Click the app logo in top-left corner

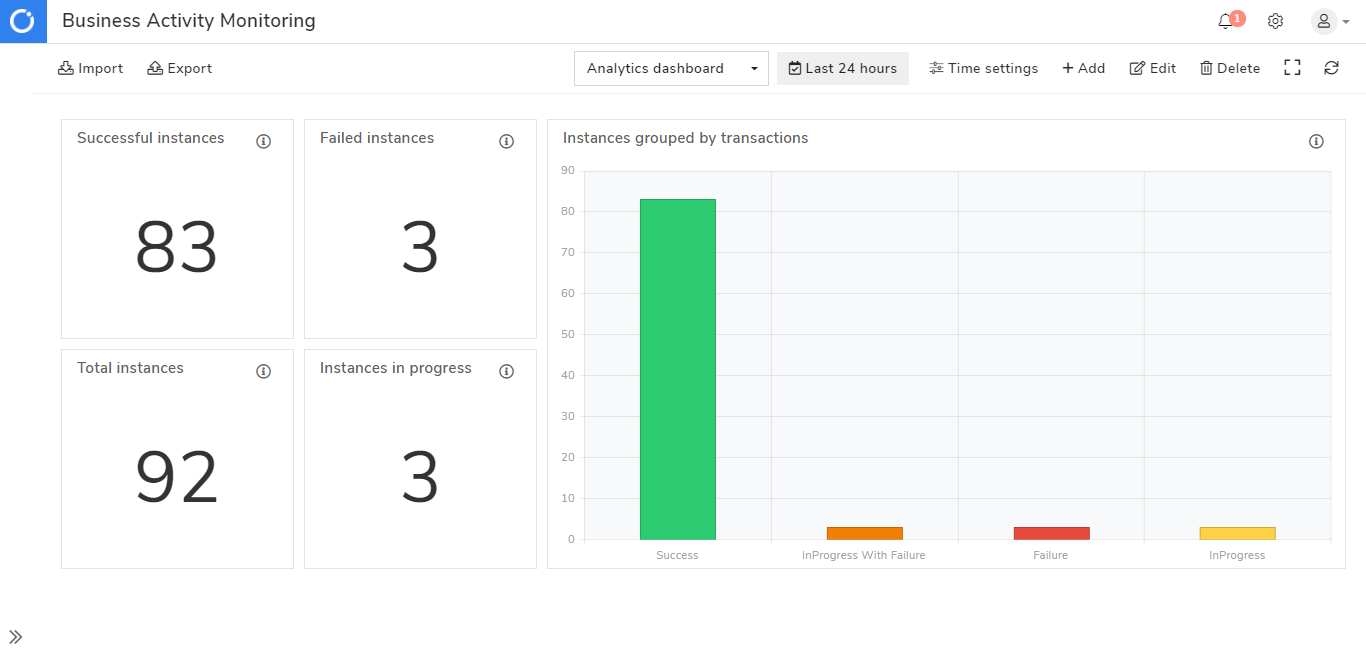[23, 21]
